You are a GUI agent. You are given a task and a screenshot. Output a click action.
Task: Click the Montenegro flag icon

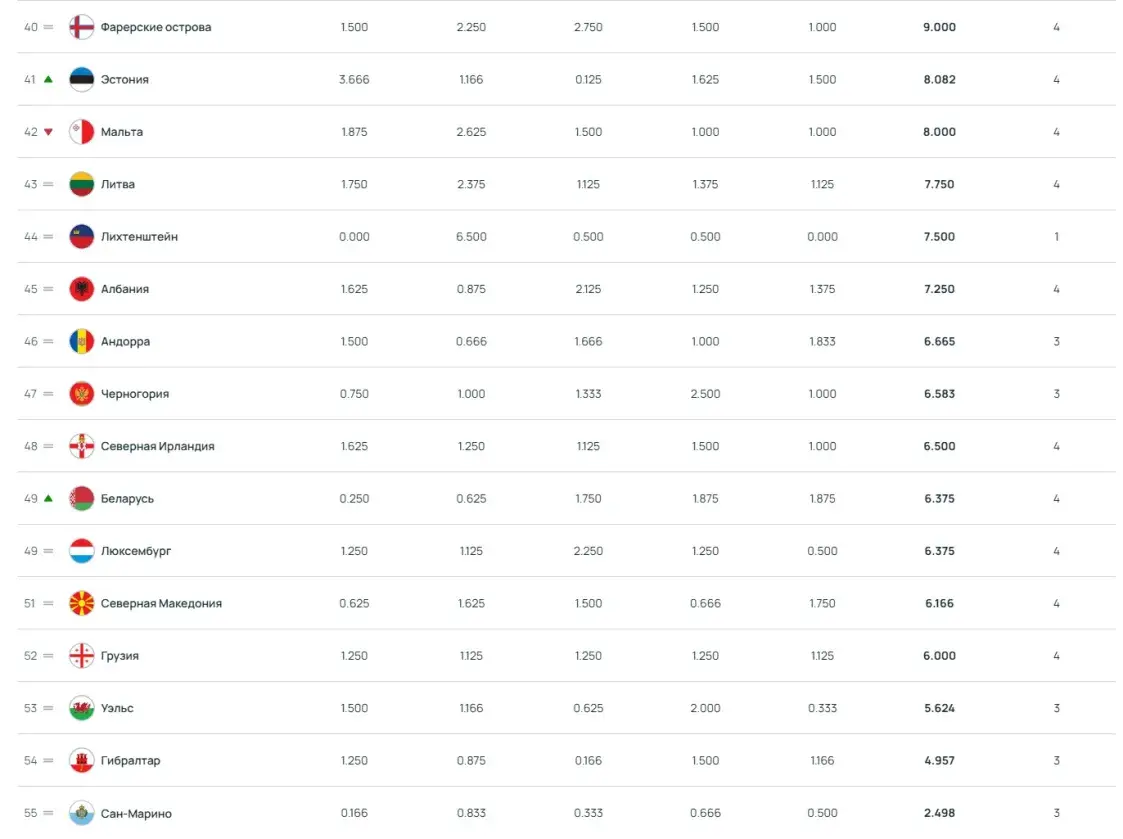[x=81, y=393]
